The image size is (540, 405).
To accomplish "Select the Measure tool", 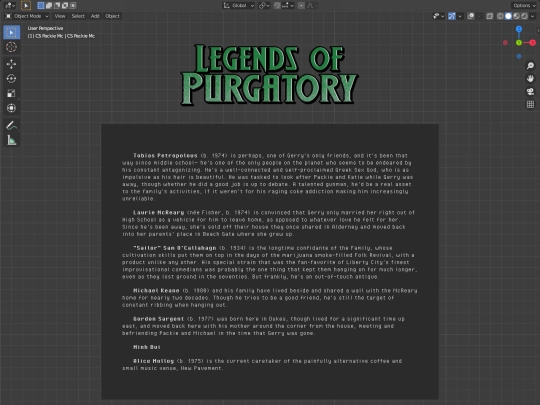I will (x=11, y=140).
